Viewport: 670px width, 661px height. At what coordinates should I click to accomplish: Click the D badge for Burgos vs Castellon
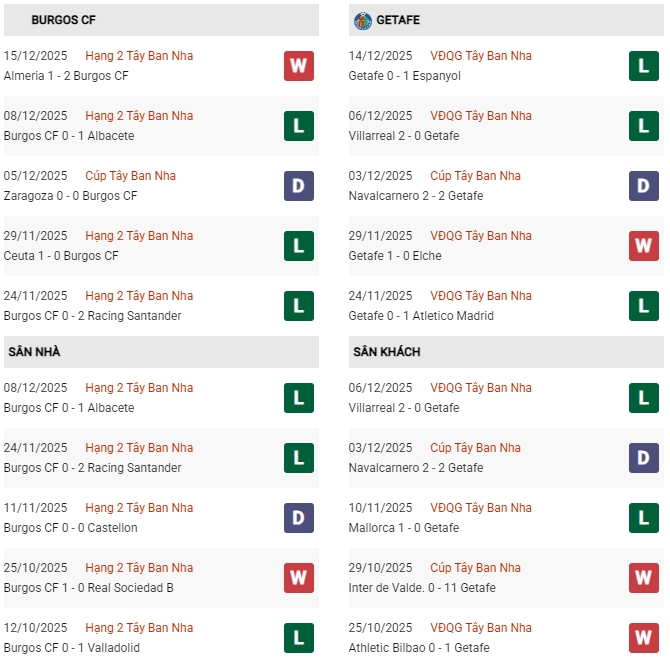[x=298, y=518]
